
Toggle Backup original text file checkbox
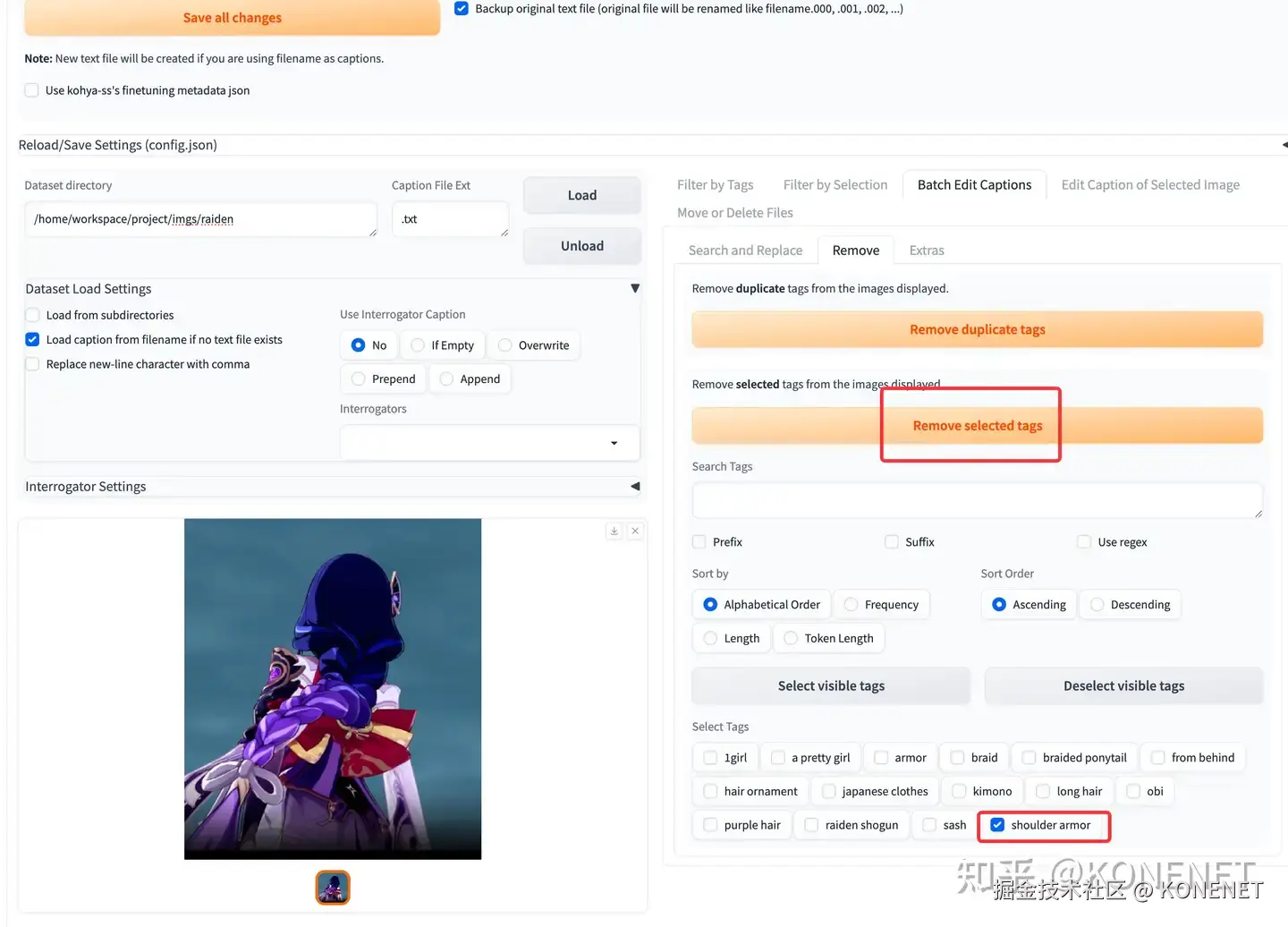pos(462,9)
